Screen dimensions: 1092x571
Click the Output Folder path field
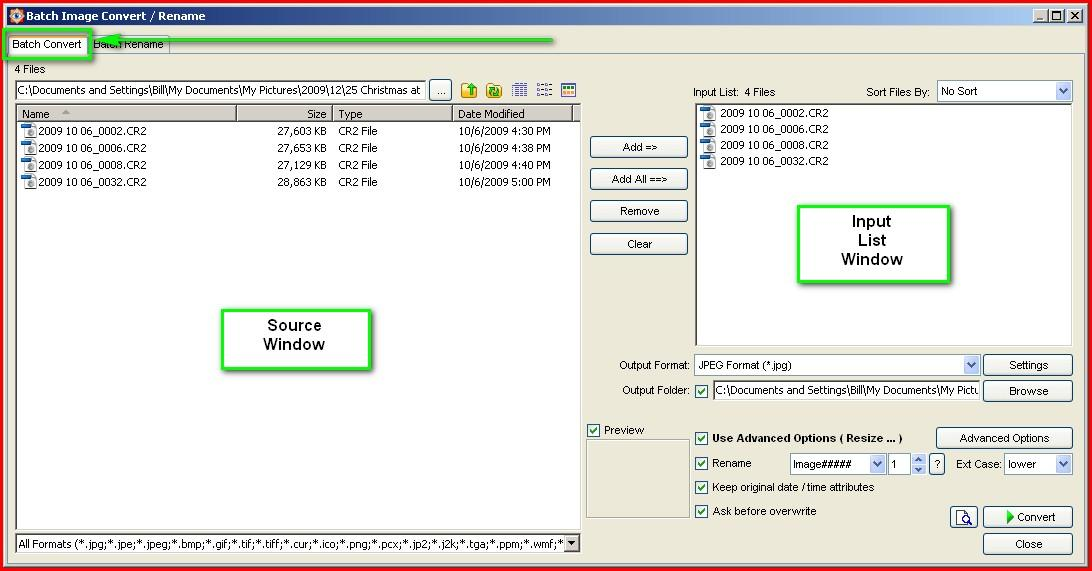click(846, 390)
